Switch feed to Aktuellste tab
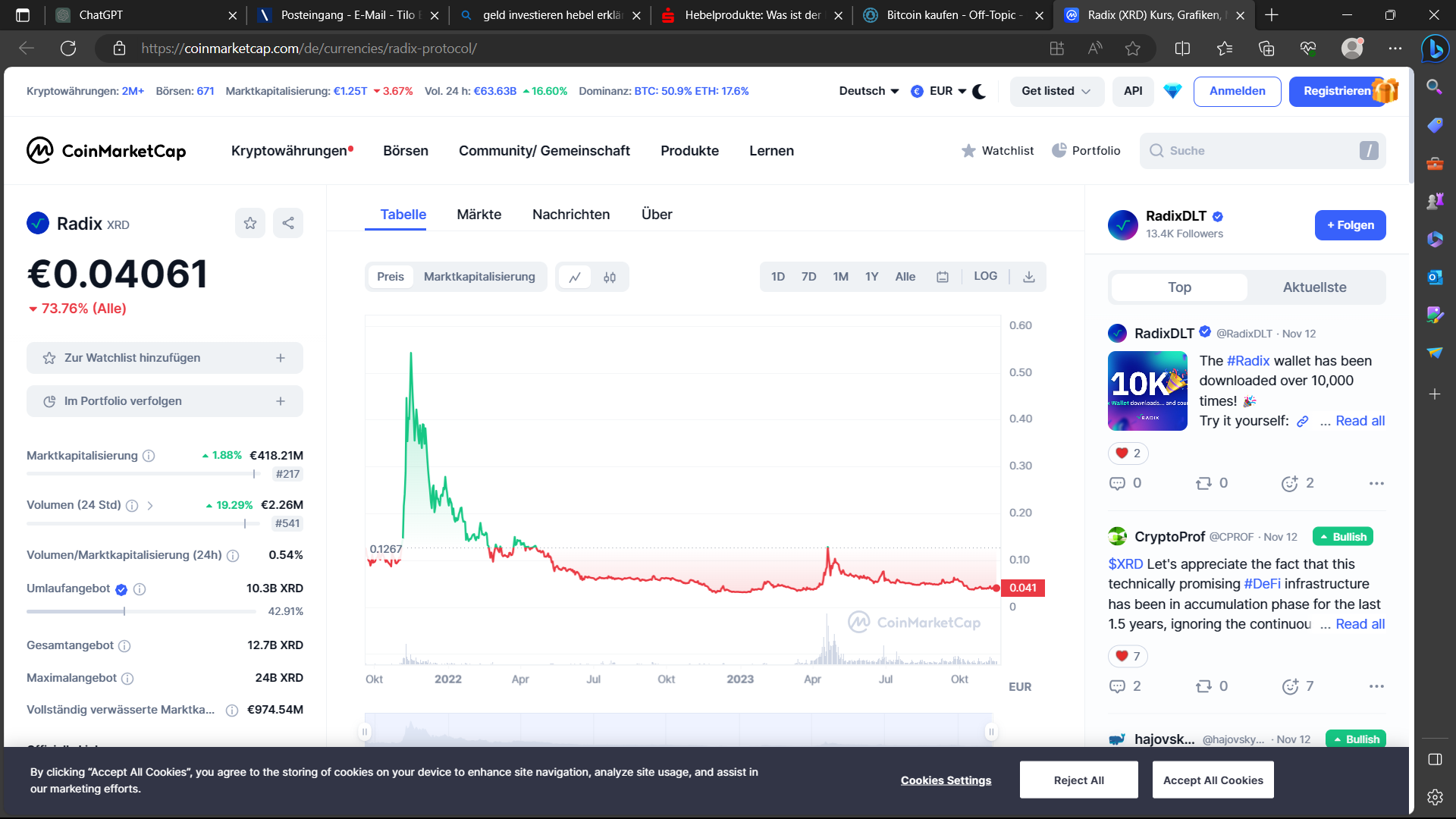 pos(1314,287)
